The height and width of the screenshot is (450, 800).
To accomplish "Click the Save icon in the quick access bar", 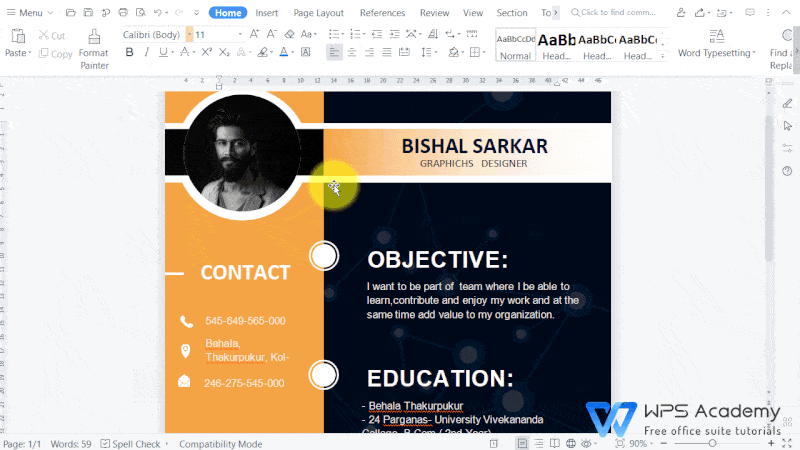I will point(89,13).
